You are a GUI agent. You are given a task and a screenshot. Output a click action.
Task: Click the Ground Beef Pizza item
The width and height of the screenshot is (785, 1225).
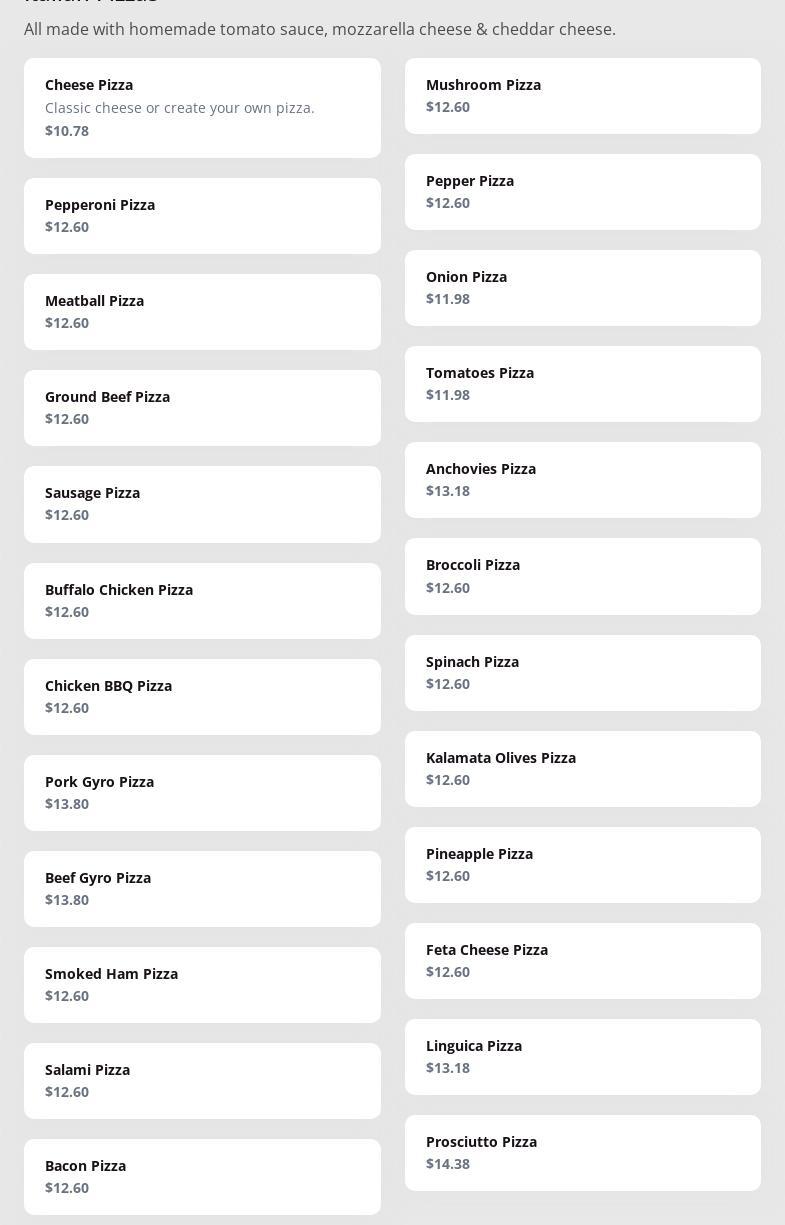[202, 408]
